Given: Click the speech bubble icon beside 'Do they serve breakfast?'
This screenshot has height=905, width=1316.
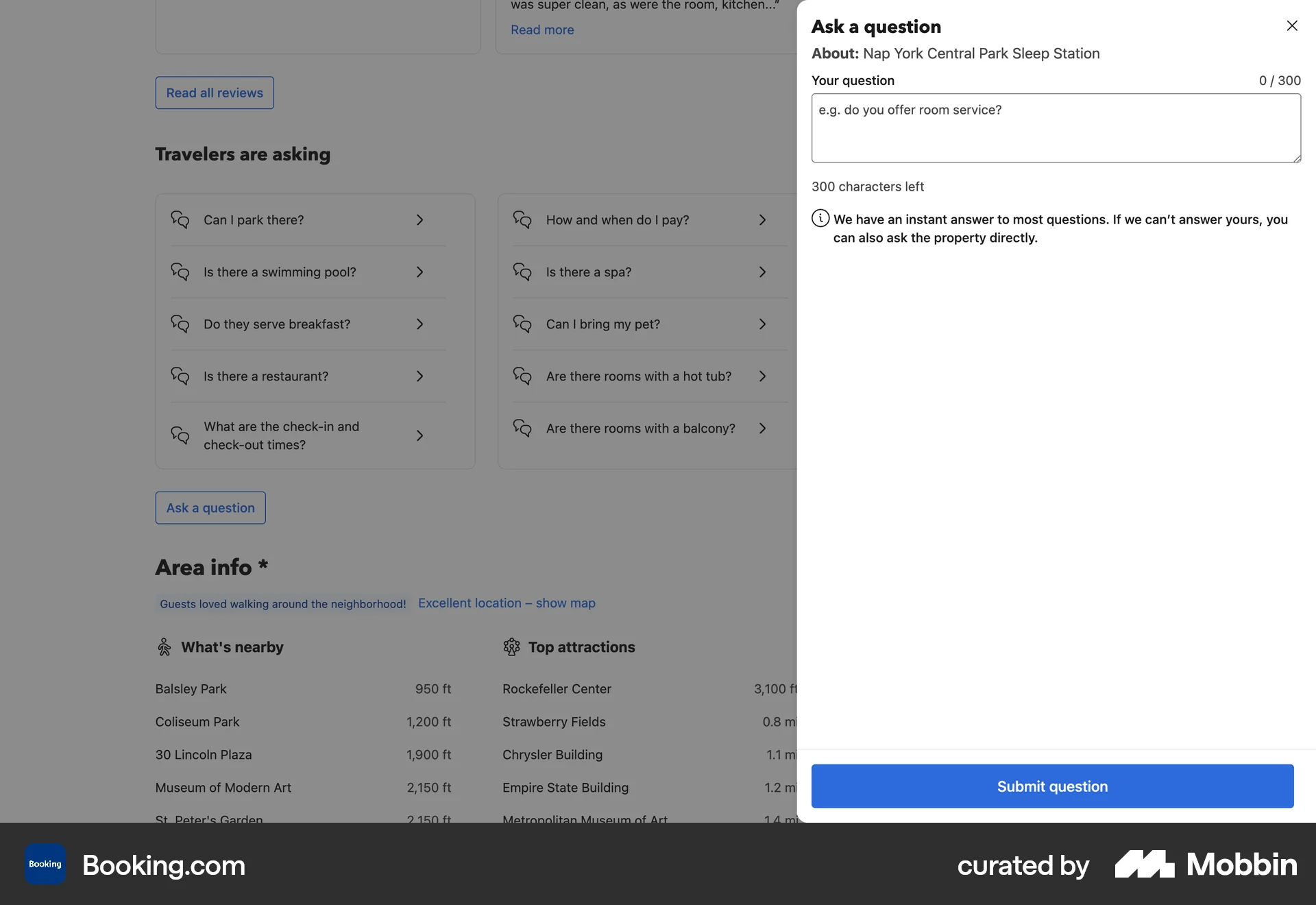Looking at the screenshot, I should click(x=180, y=324).
